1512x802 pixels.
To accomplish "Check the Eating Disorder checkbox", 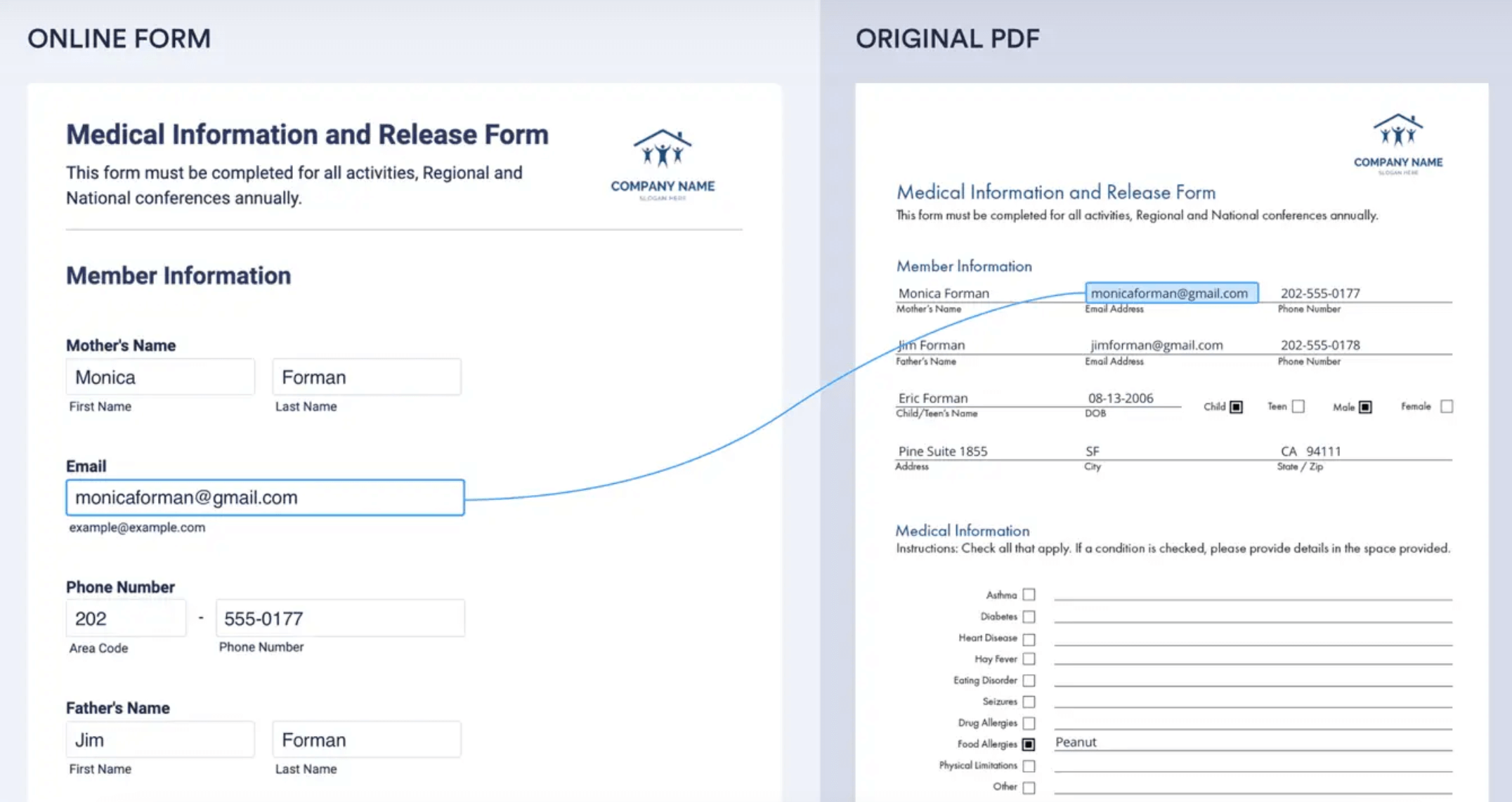I will coord(1029,681).
